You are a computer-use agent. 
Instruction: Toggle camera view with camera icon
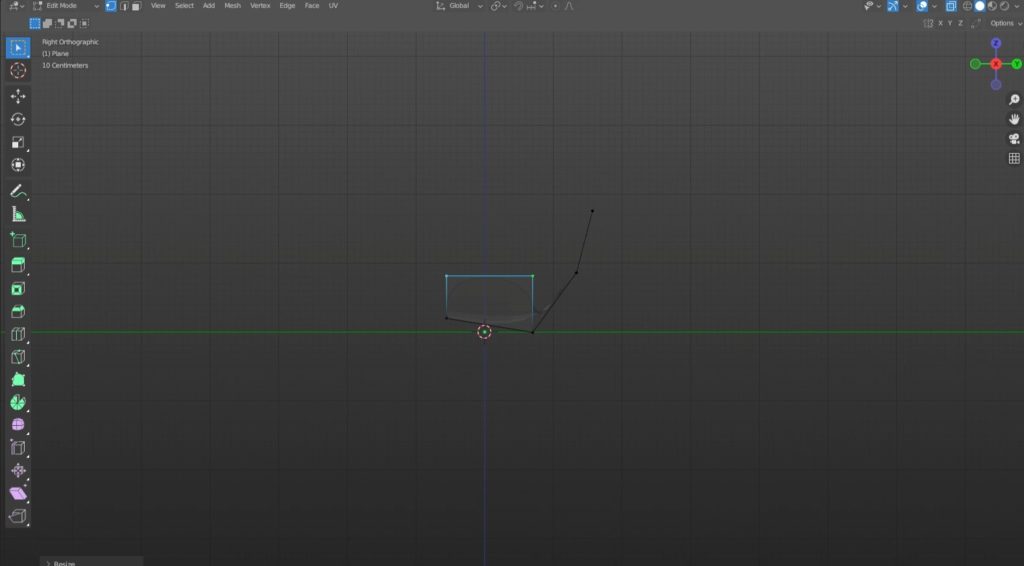(1014, 138)
